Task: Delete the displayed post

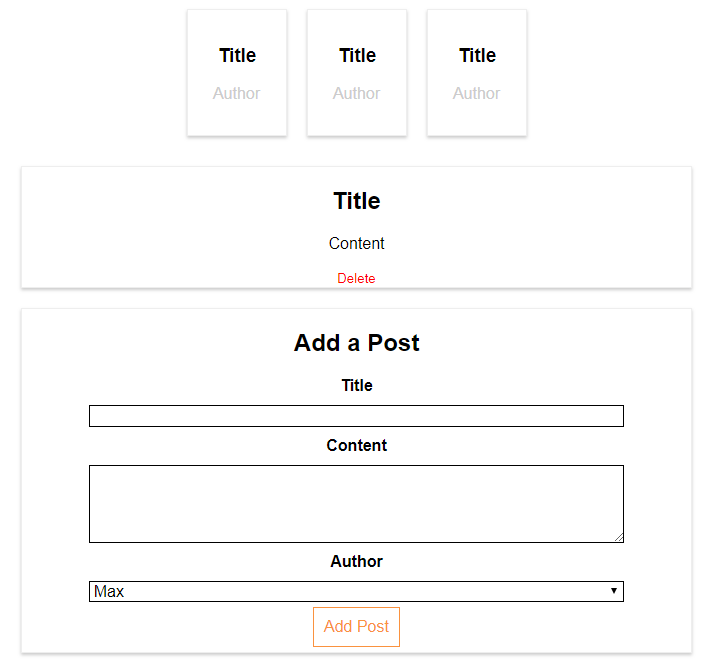Action: tap(356, 278)
